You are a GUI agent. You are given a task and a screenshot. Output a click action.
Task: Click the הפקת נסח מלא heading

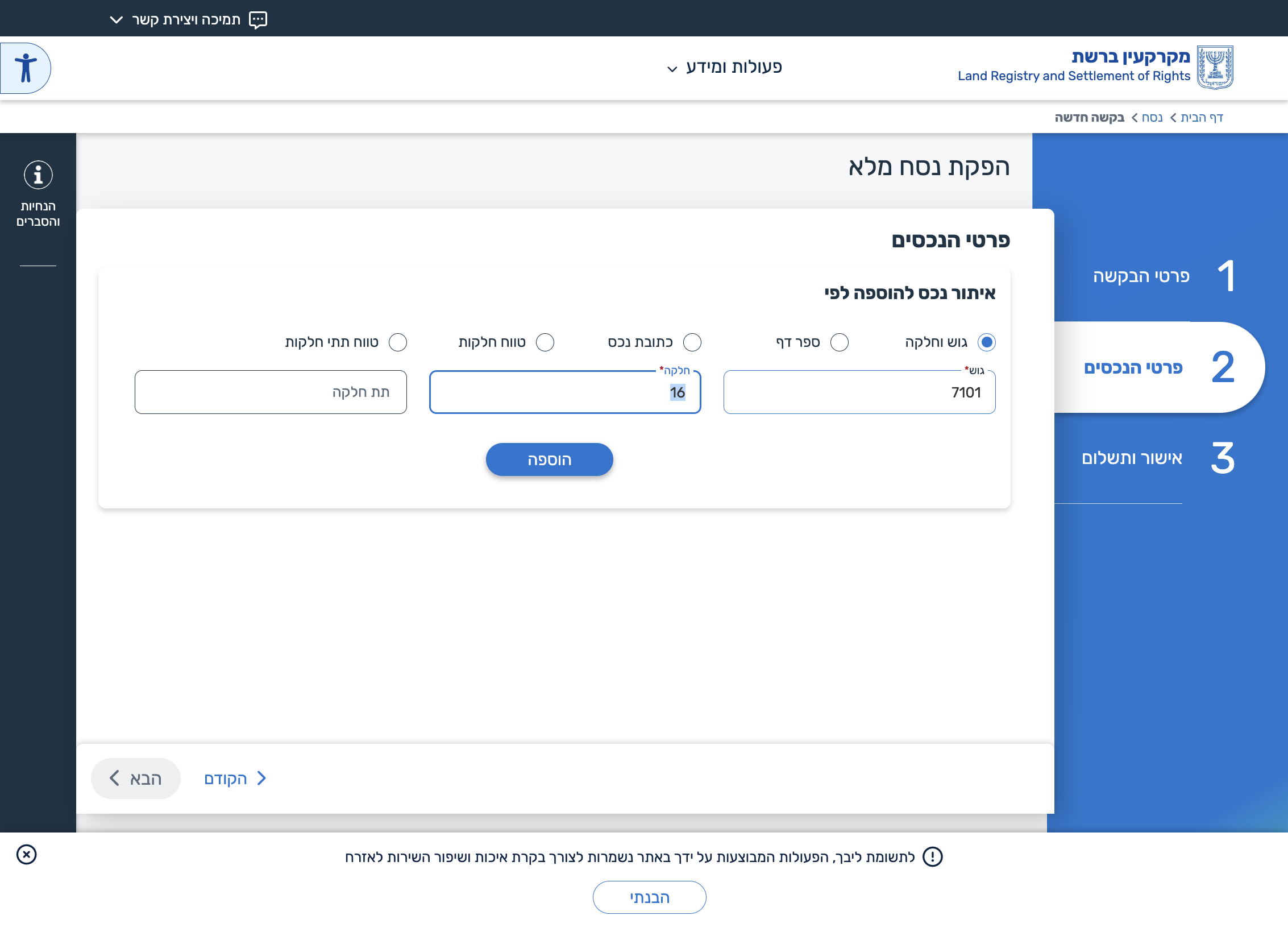[x=929, y=167]
